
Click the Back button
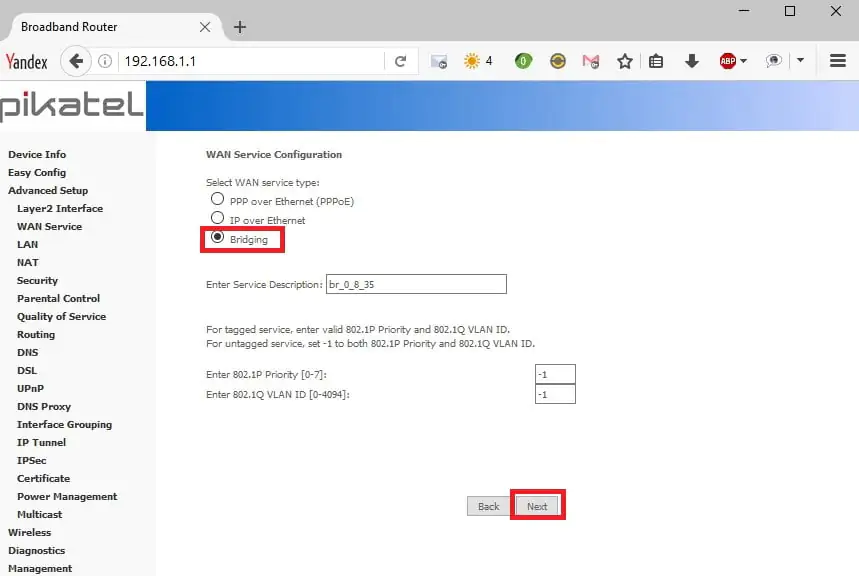(488, 506)
